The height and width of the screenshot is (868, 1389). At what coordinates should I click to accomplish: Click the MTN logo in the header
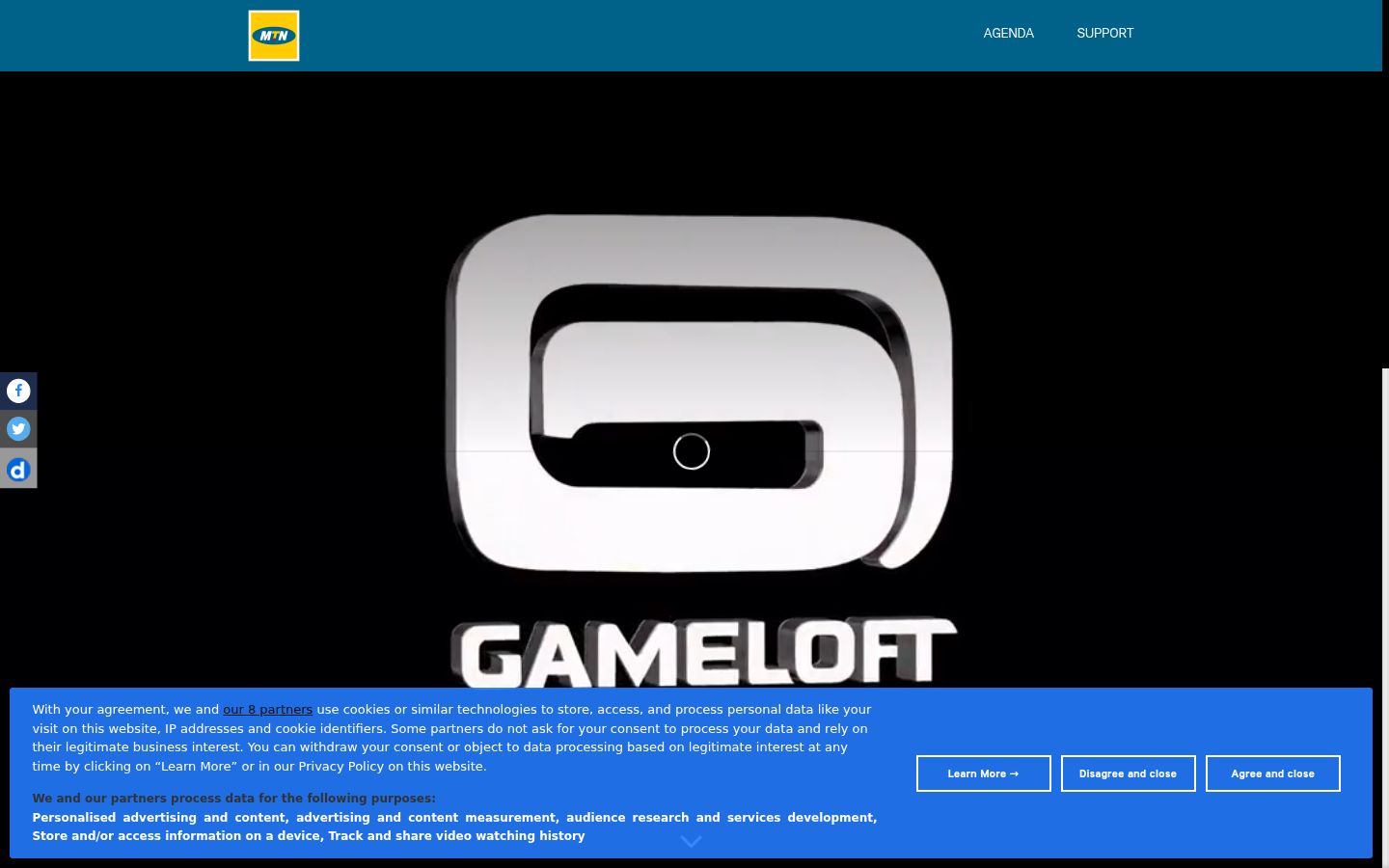tap(274, 36)
